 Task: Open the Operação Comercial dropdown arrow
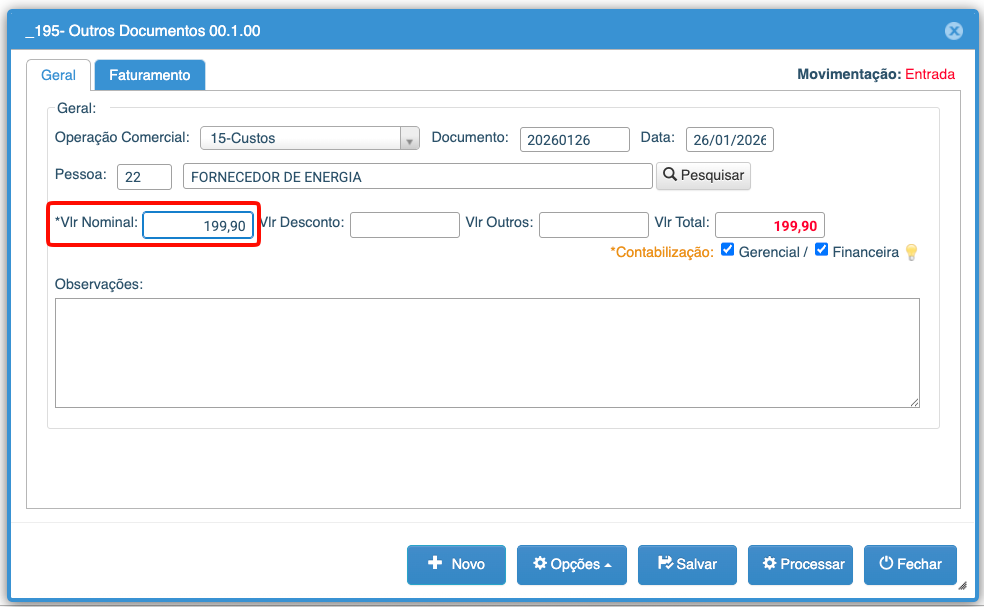409,139
